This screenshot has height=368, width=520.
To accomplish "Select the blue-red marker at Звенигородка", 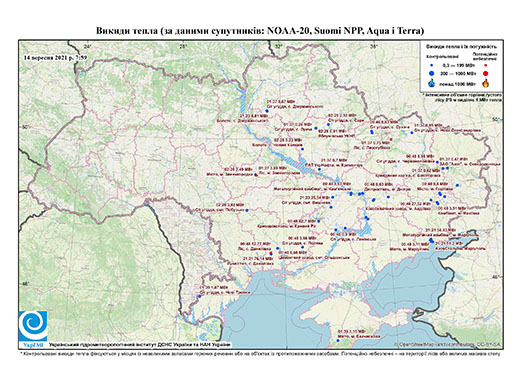I will (x=256, y=175).
